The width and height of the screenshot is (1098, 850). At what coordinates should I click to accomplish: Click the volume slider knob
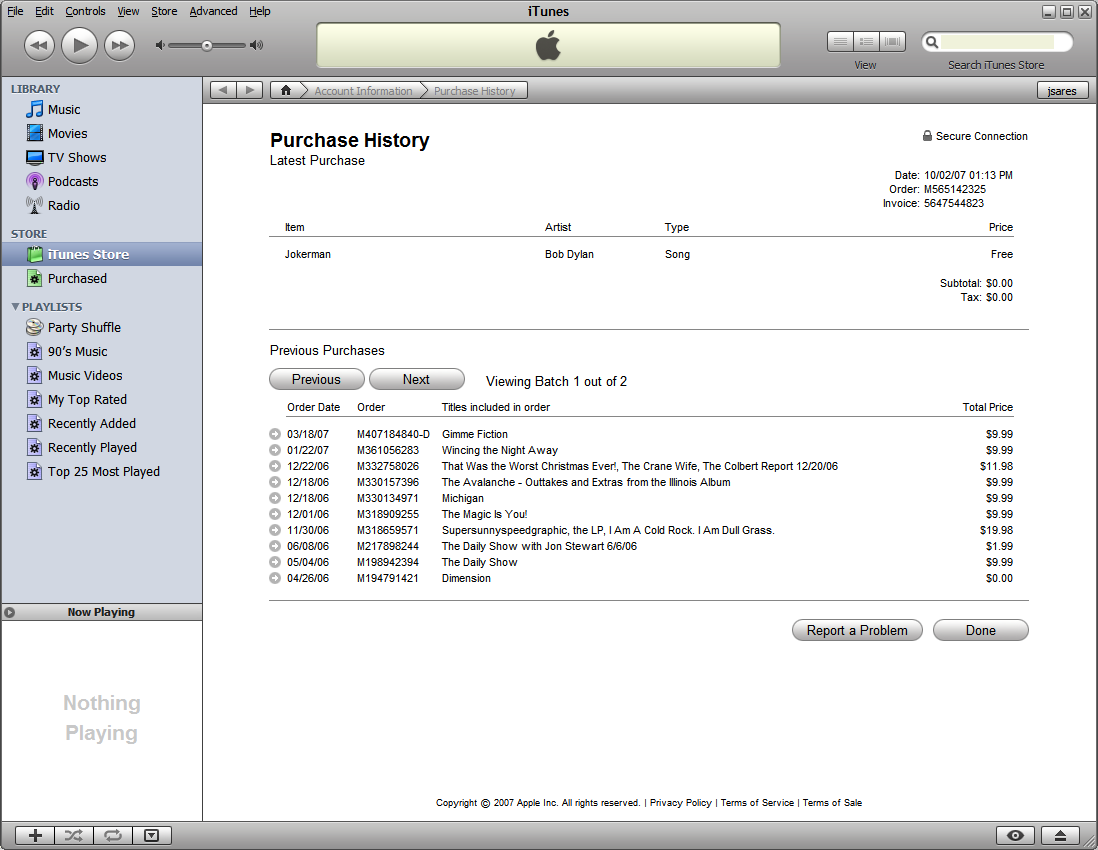[x=207, y=46]
